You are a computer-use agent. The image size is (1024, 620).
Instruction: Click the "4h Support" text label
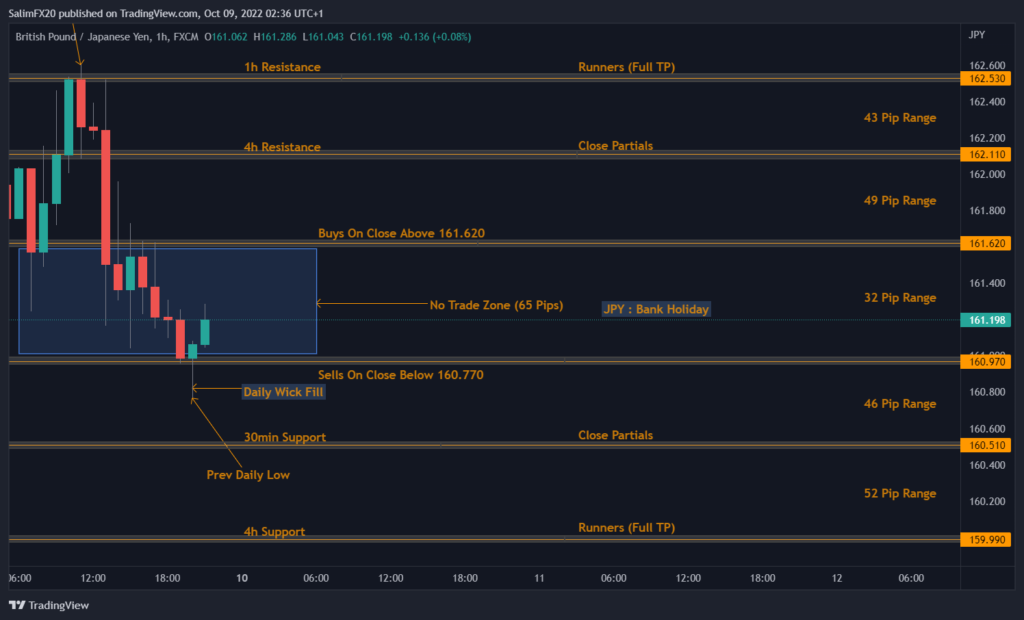pos(274,532)
